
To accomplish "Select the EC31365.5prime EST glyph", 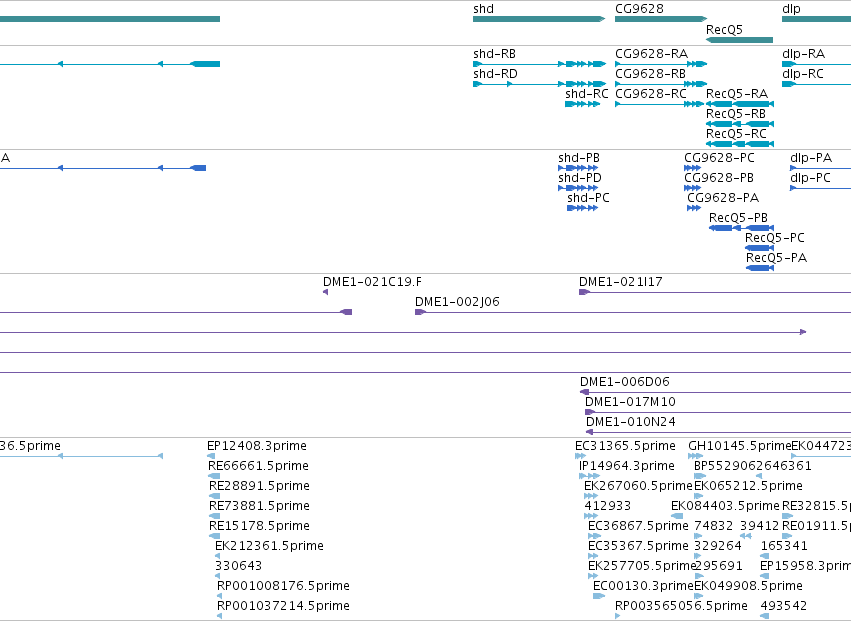I will 580,456.
